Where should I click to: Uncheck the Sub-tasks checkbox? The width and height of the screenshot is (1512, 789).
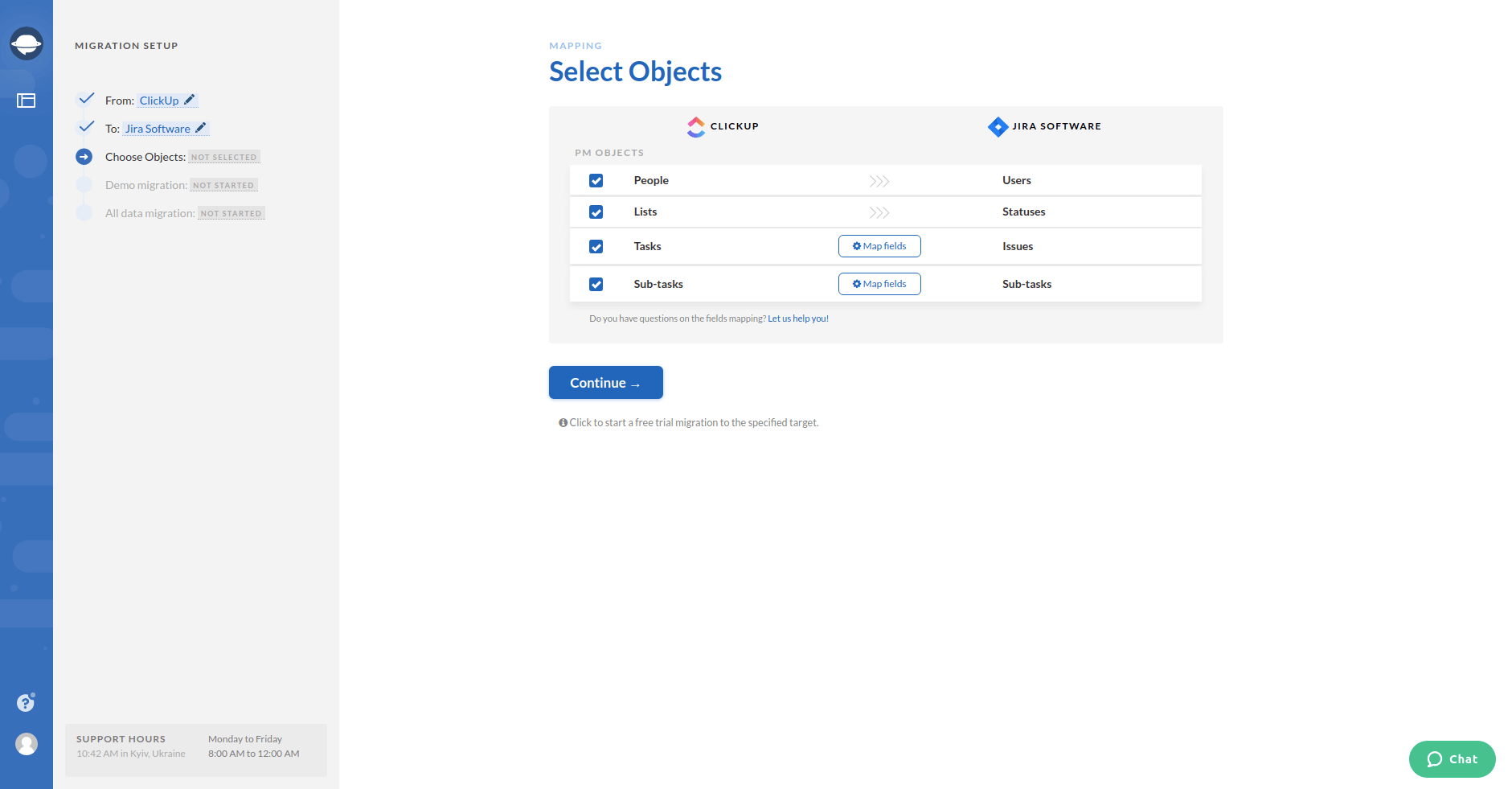click(596, 284)
